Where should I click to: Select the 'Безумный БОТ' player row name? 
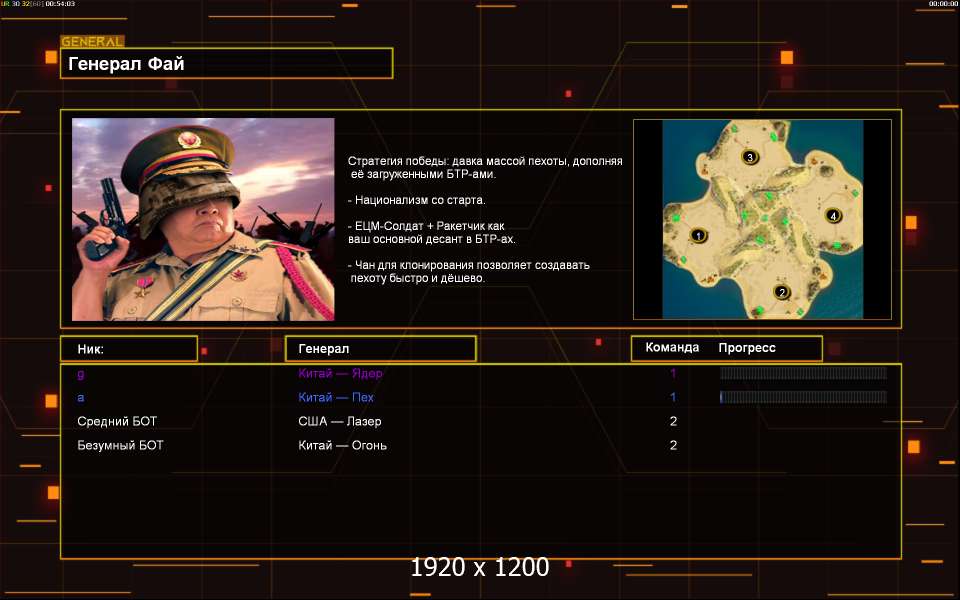point(120,445)
